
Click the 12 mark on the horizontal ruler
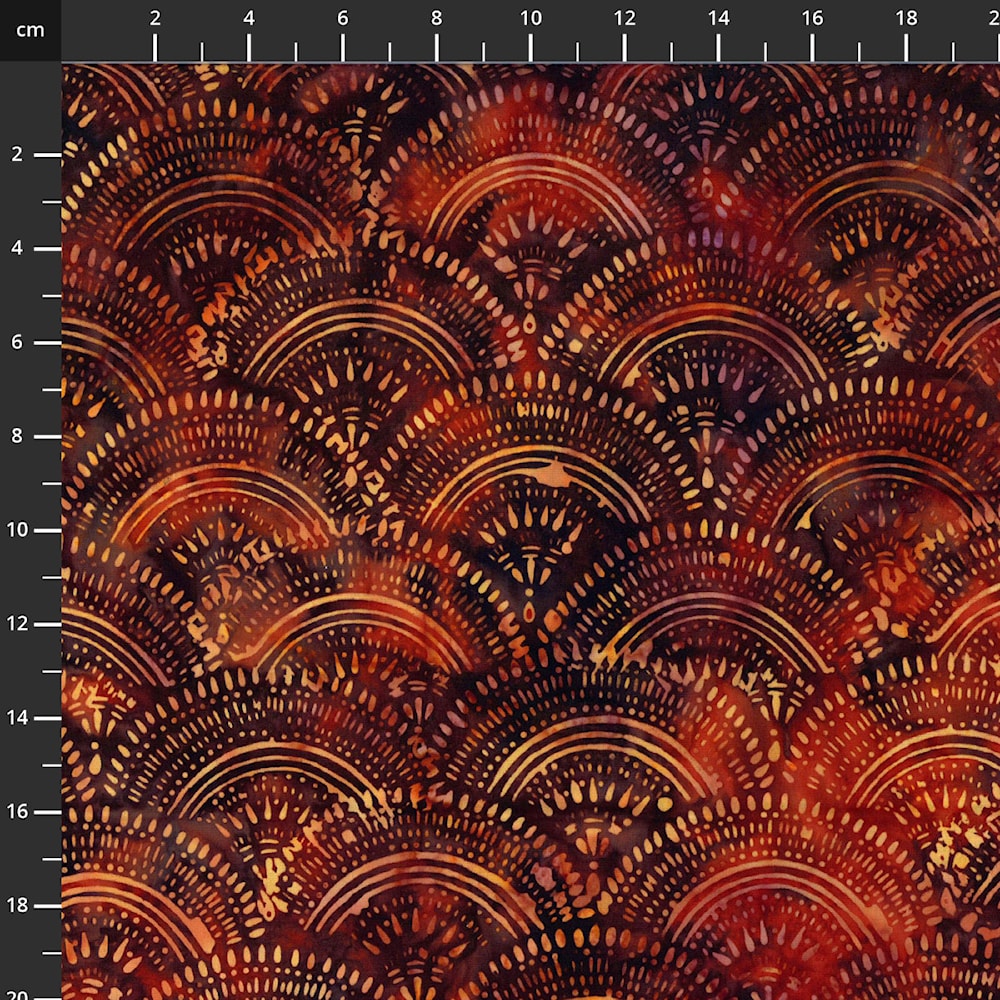pos(625,18)
